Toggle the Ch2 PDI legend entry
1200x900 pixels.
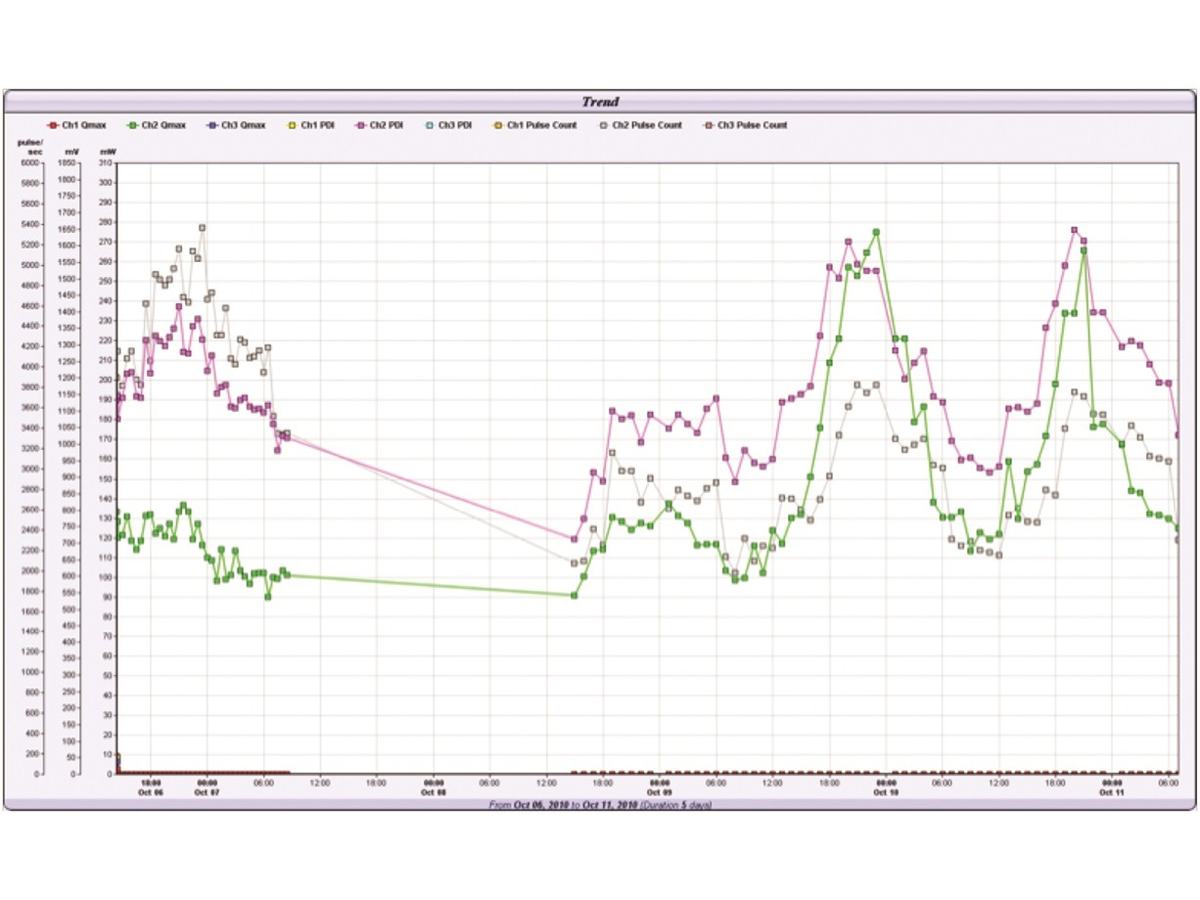coord(380,125)
